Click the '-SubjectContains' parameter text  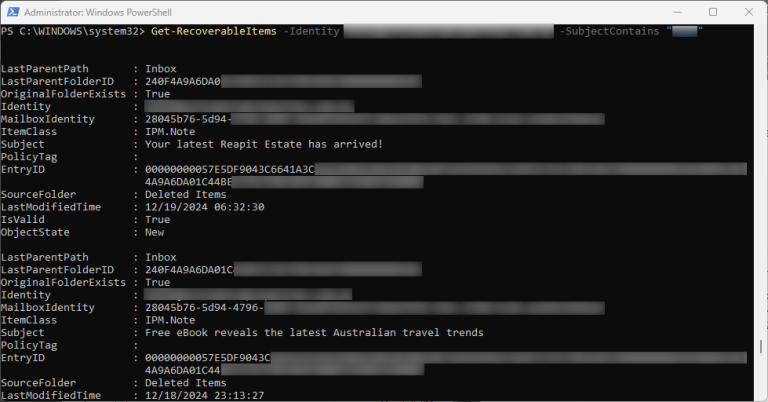click(609, 31)
